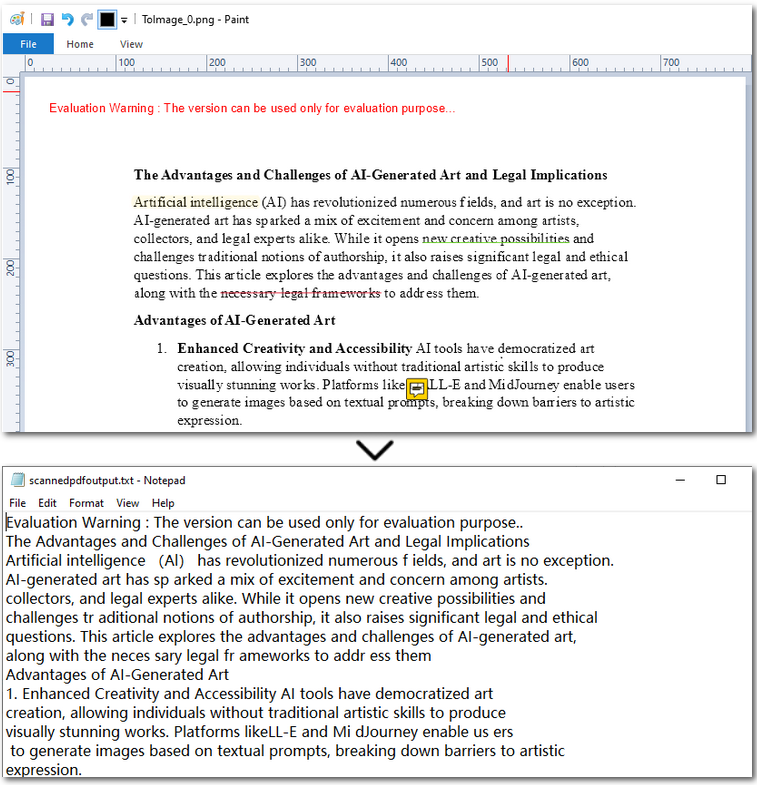Click the red 'Evaluation Warning' text in Paint
The height and width of the screenshot is (785, 757).
252,108
